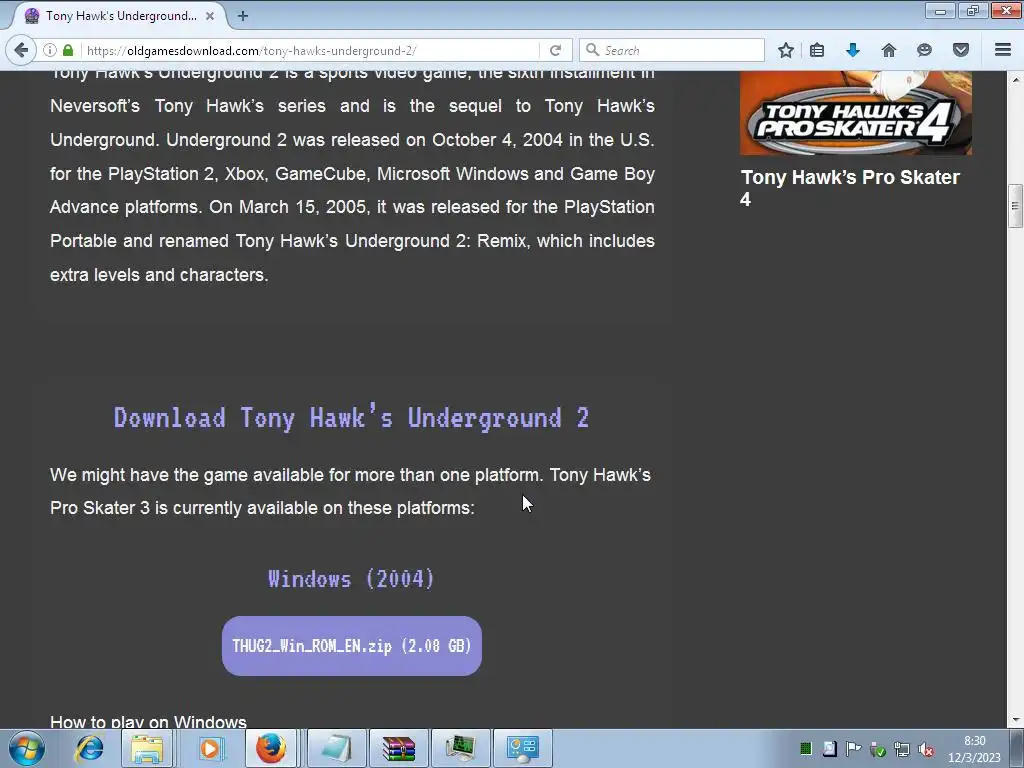The width and height of the screenshot is (1024, 768).
Task: Focus the Search box in toolbar
Action: pyautogui.click(x=672, y=50)
